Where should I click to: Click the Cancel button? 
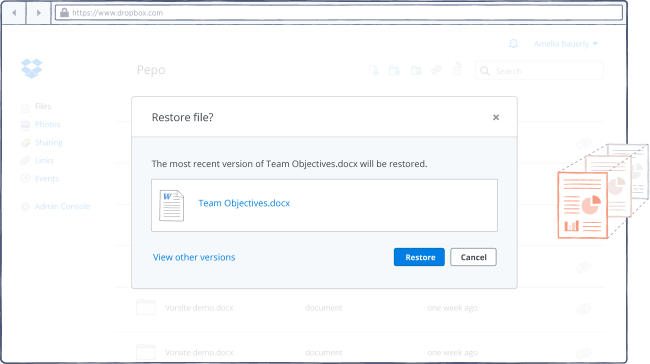(473, 257)
